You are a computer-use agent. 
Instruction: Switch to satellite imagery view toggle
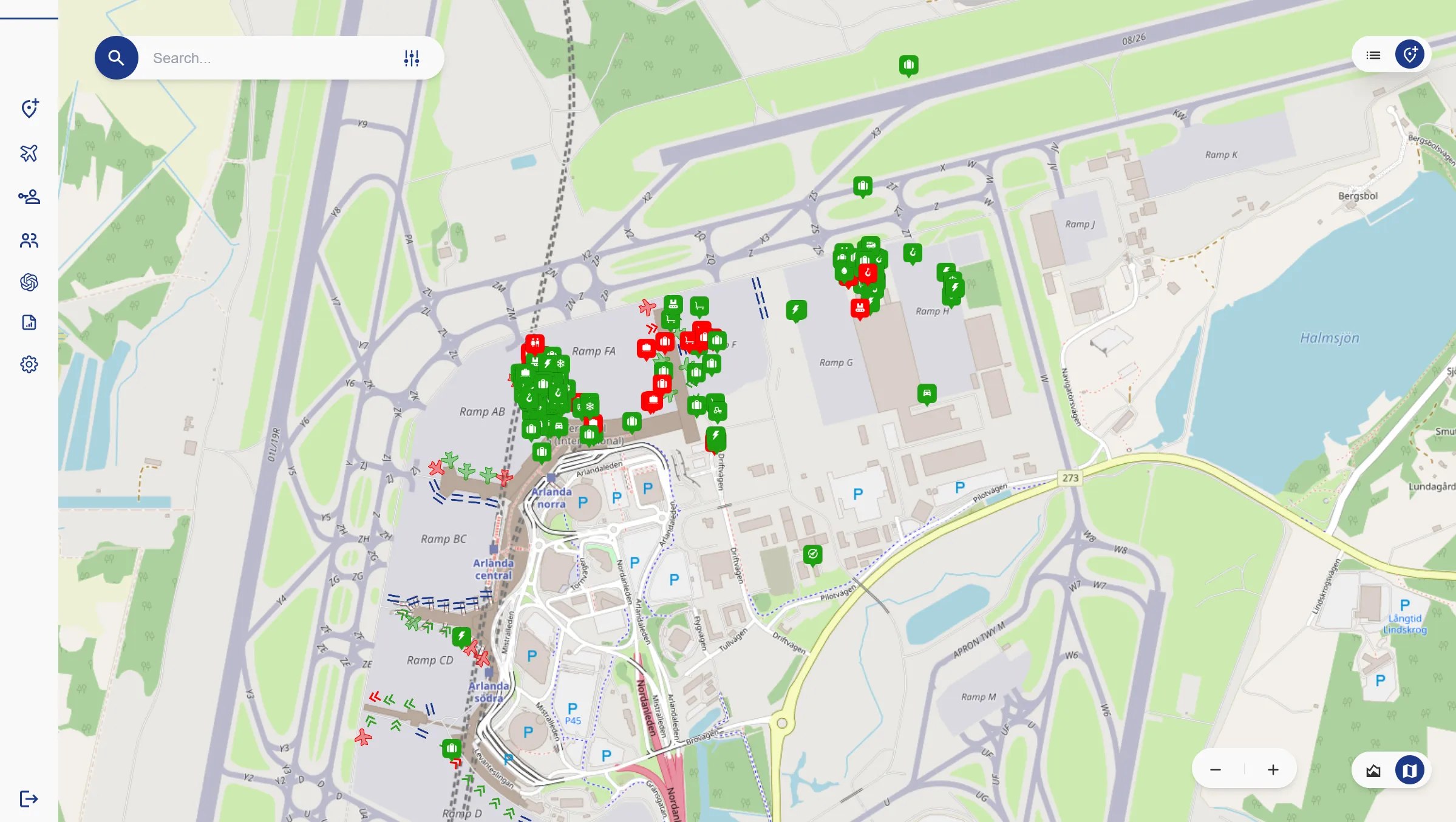tap(1373, 770)
